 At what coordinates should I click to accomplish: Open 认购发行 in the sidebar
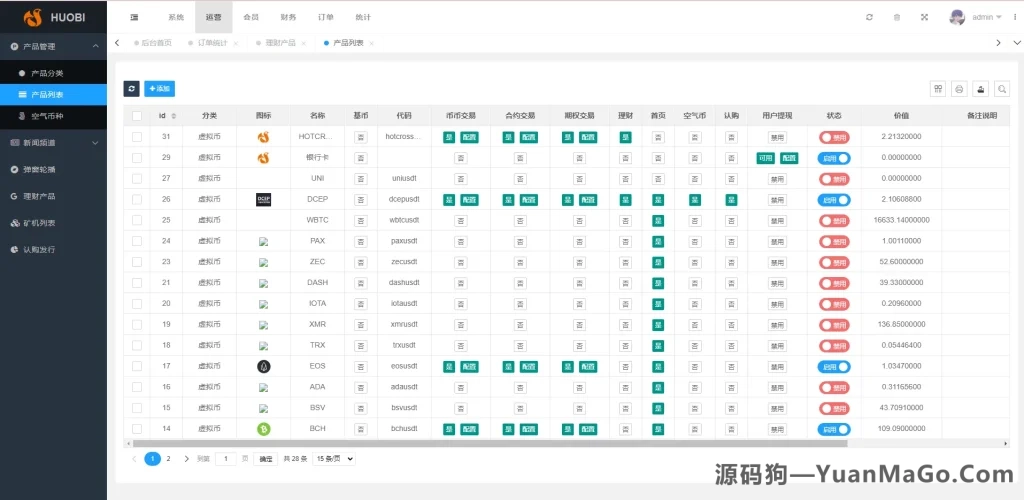click(54, 250)
